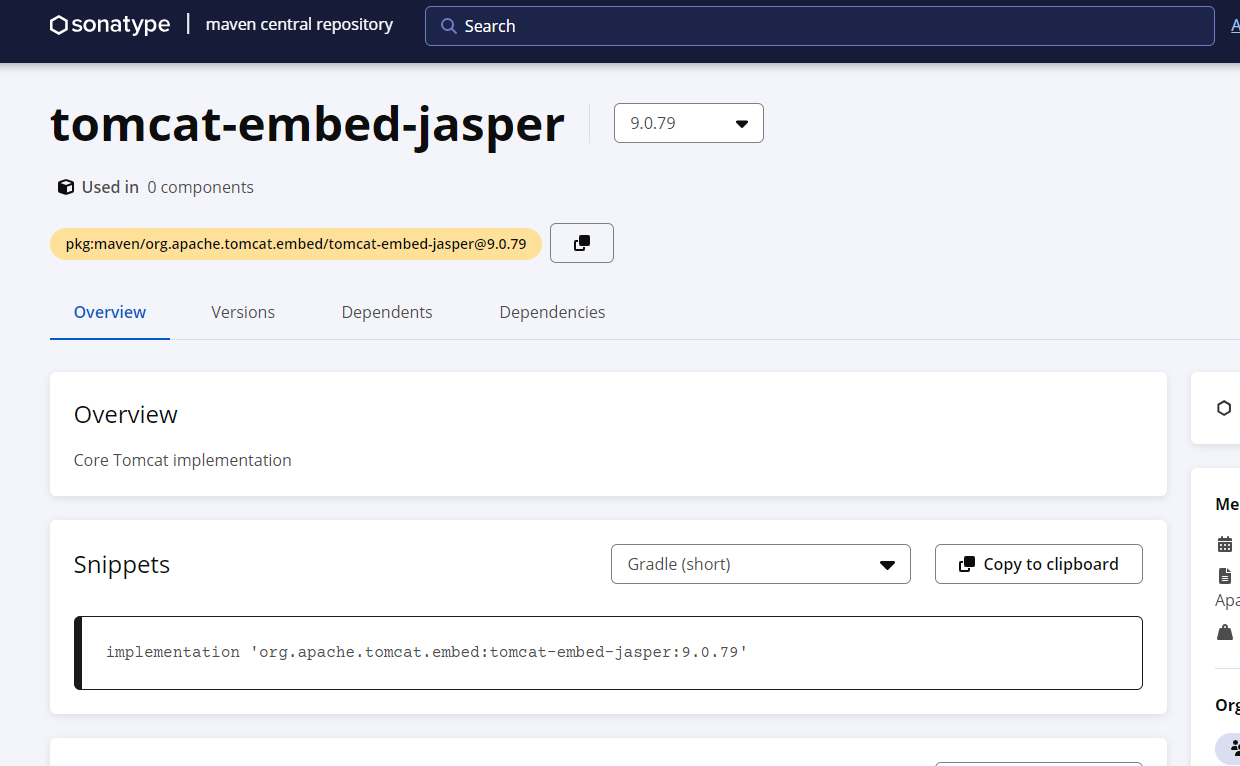The width and height of the screenshot is (1240, 766).
Task: Click the Gradle implementation snippet code
Action: click(x=427, y=652)
